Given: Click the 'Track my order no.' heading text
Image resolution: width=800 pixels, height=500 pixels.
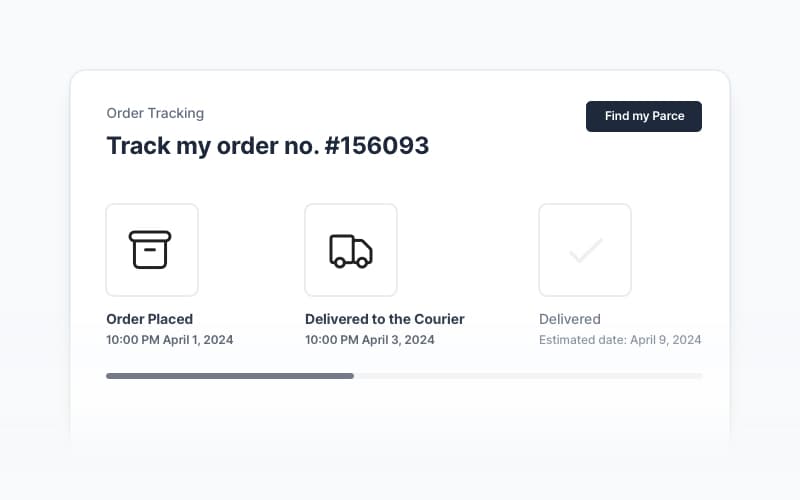Looking at the screenshot, I should click(212, 146).
